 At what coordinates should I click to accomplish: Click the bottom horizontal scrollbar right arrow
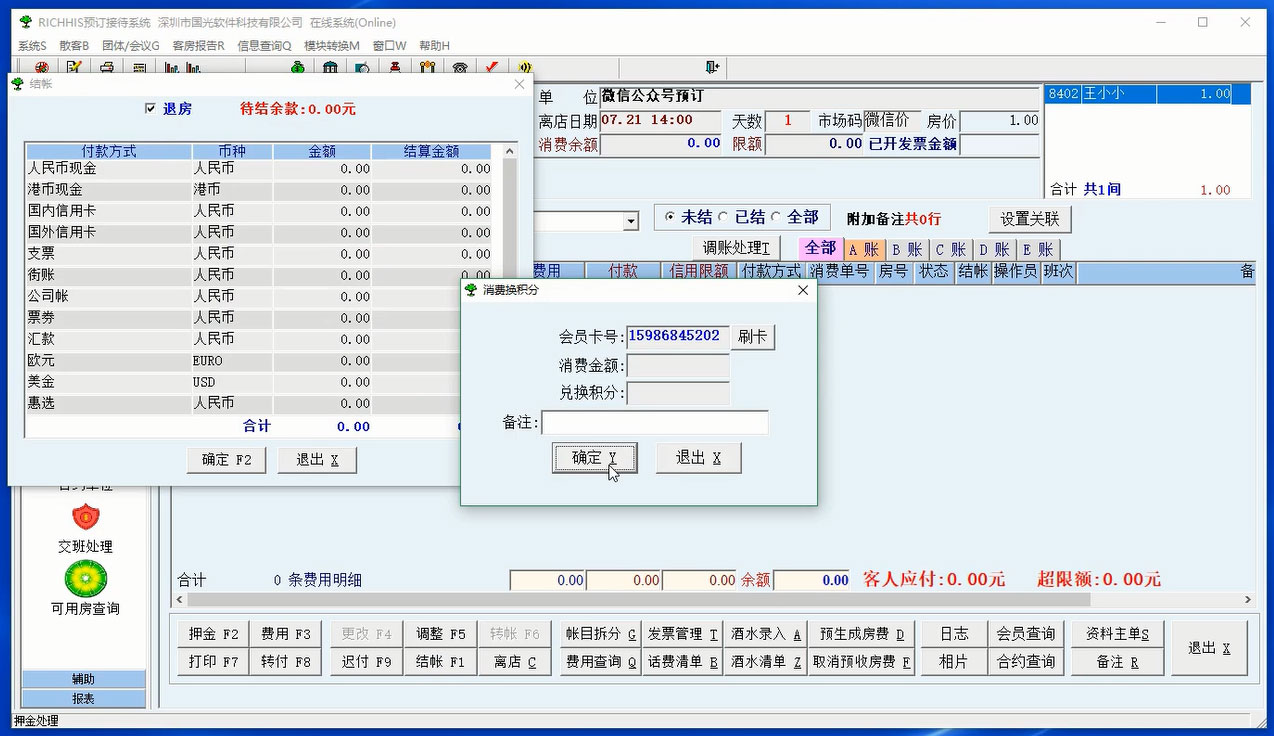(x=1248, y=600)
